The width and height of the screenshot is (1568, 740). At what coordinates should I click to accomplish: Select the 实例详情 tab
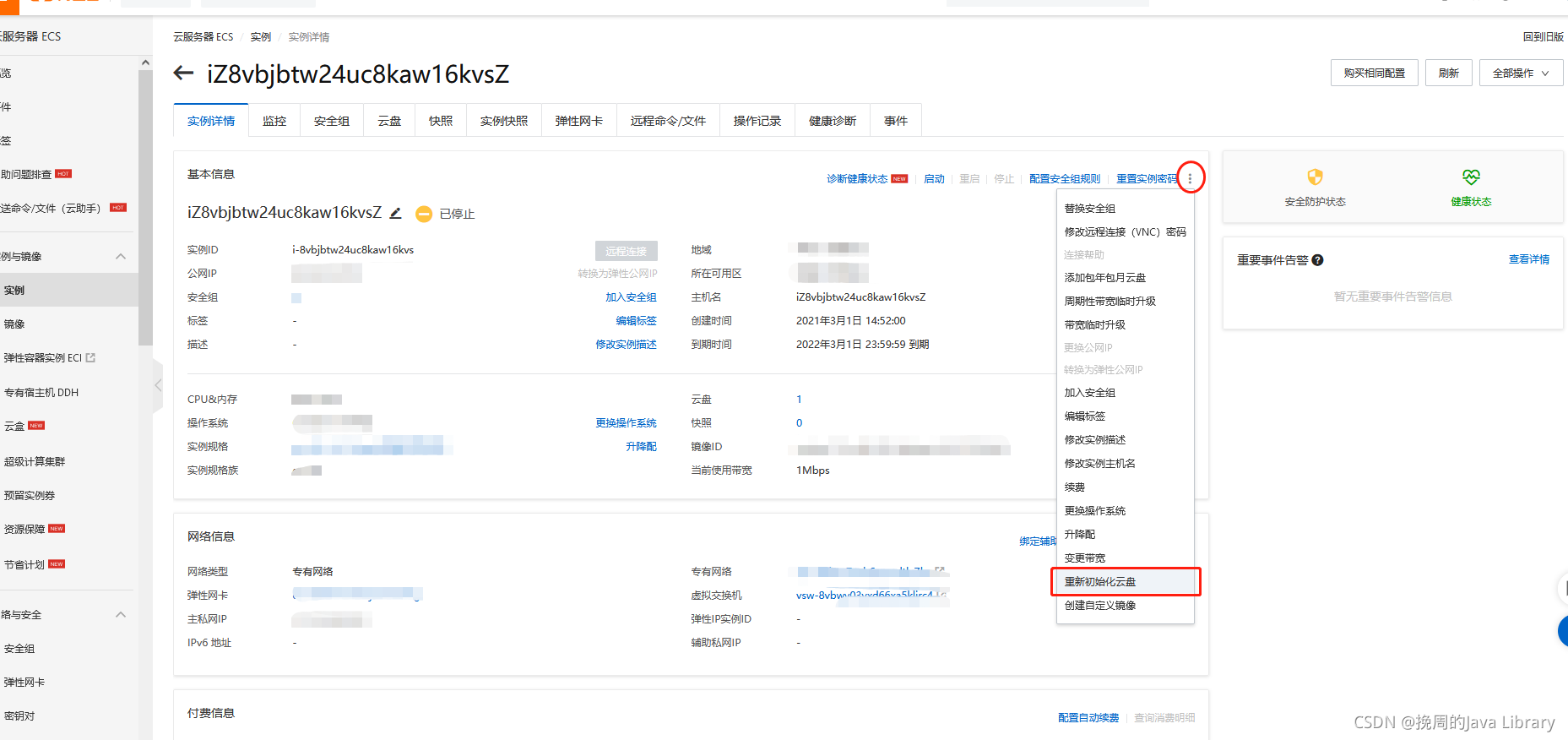pyautogui.click(x=211, y=121)
